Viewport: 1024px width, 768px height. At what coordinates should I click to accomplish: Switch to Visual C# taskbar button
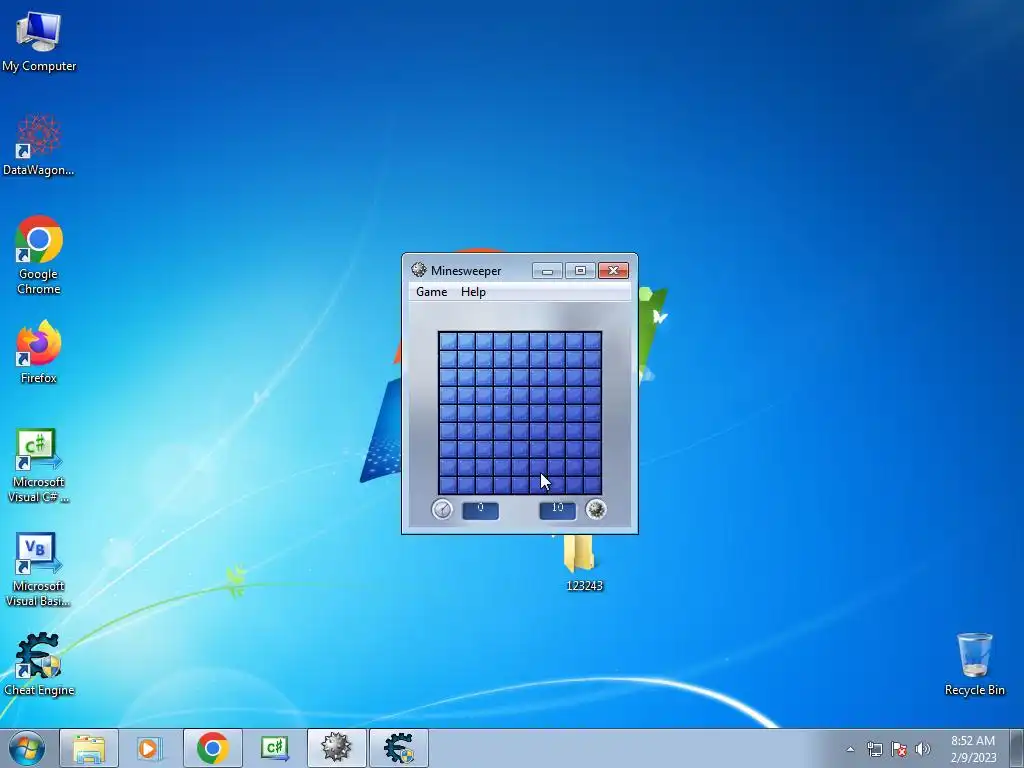click(x=274, y=748)
